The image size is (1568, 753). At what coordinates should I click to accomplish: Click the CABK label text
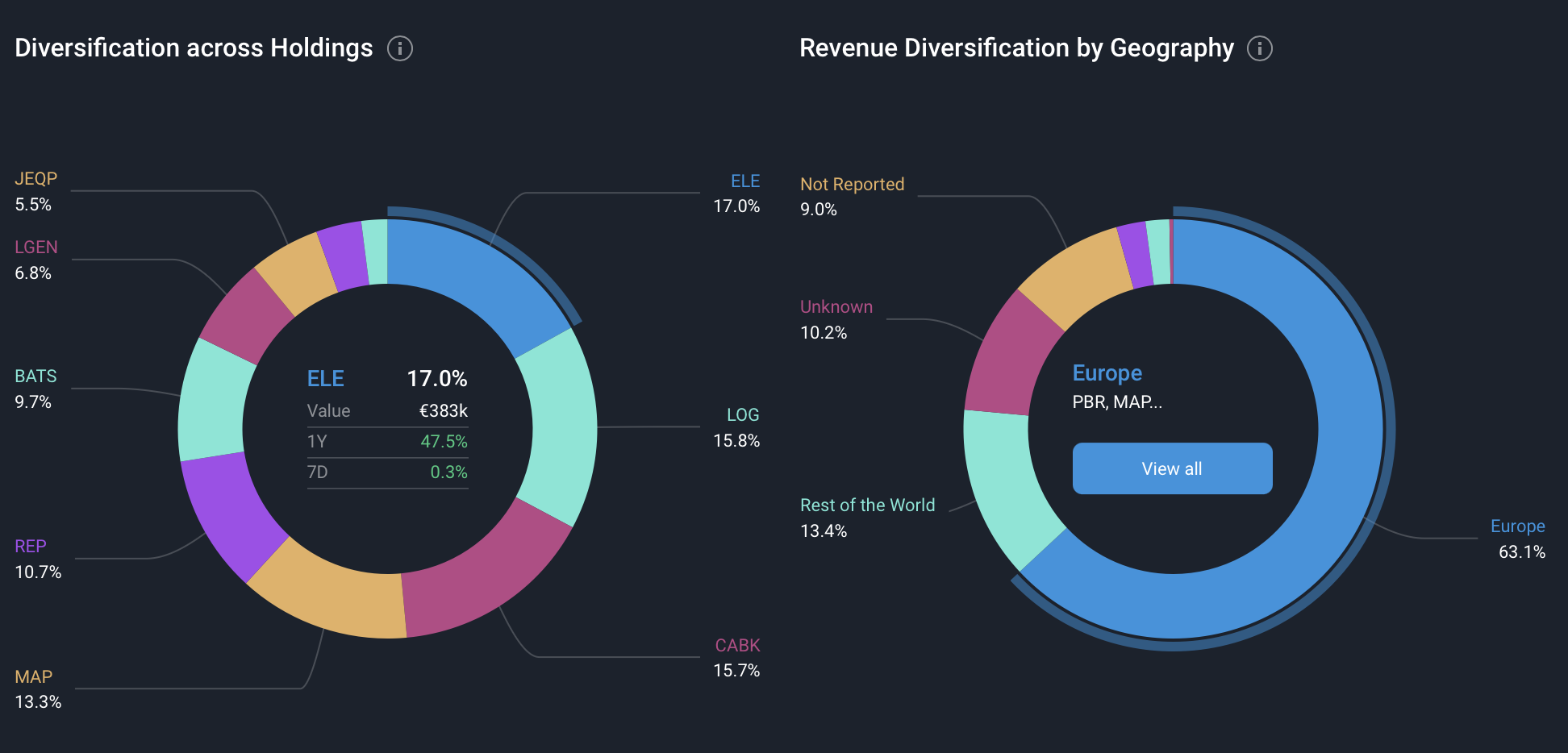pyautogui.click(x=737, y=645)
